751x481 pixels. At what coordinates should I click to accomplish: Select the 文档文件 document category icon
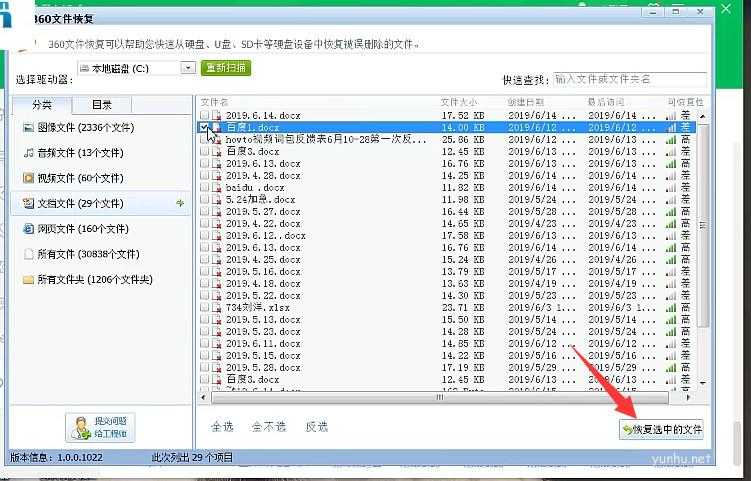point(28,204)
